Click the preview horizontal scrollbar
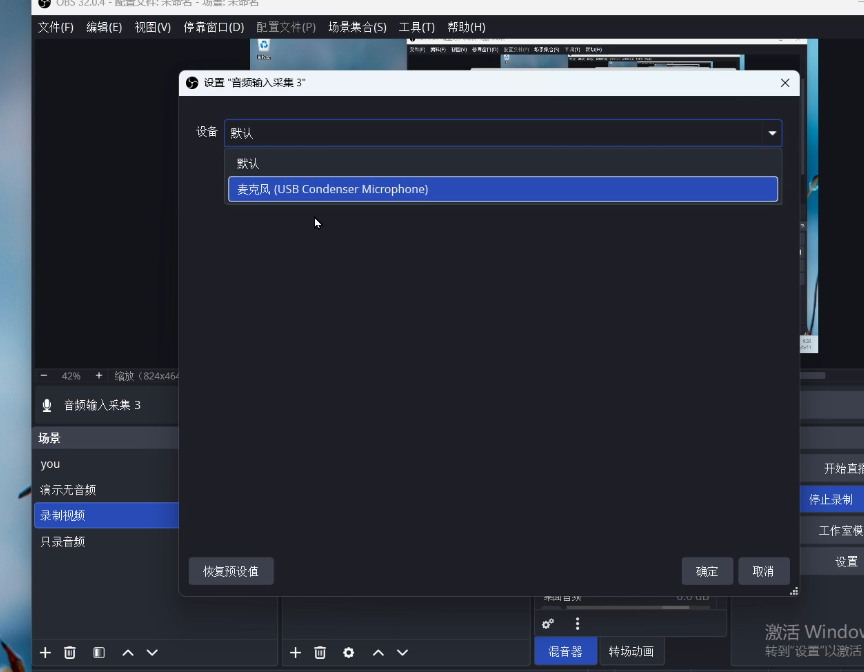The image size is (864, 672). point(813,376)
